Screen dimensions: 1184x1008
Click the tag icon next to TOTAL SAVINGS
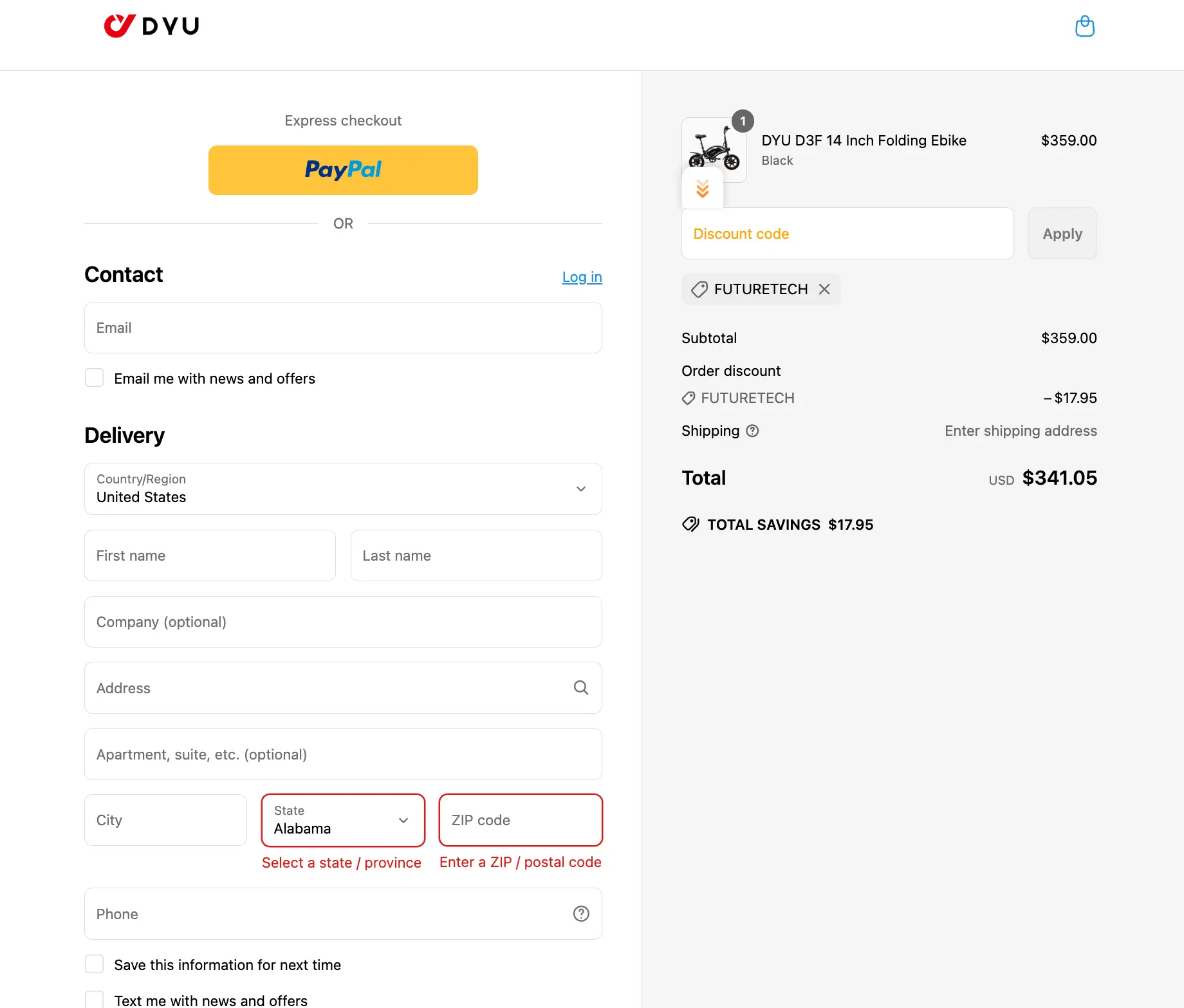coord(690,524)
